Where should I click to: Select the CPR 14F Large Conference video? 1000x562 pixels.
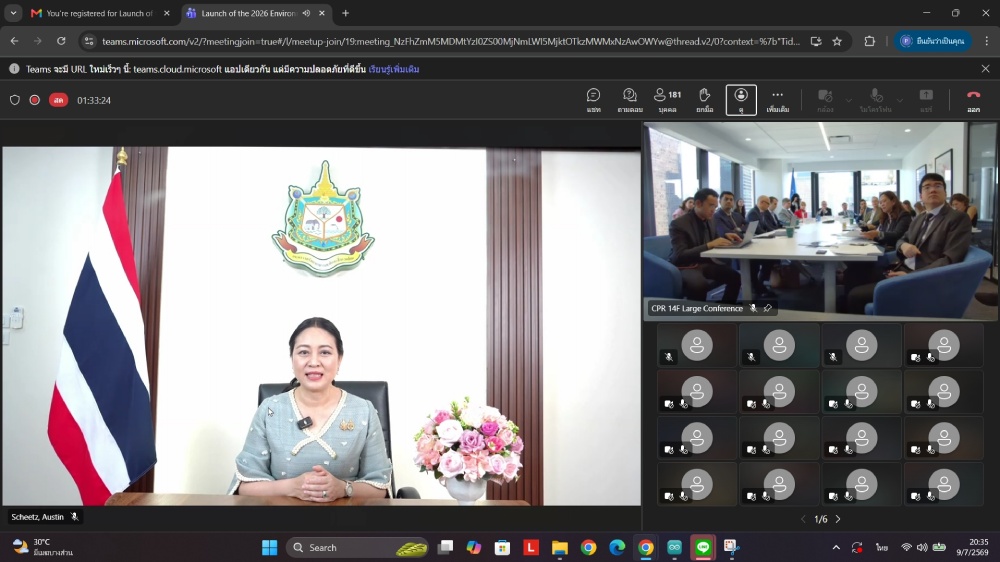tap(820, 220)
